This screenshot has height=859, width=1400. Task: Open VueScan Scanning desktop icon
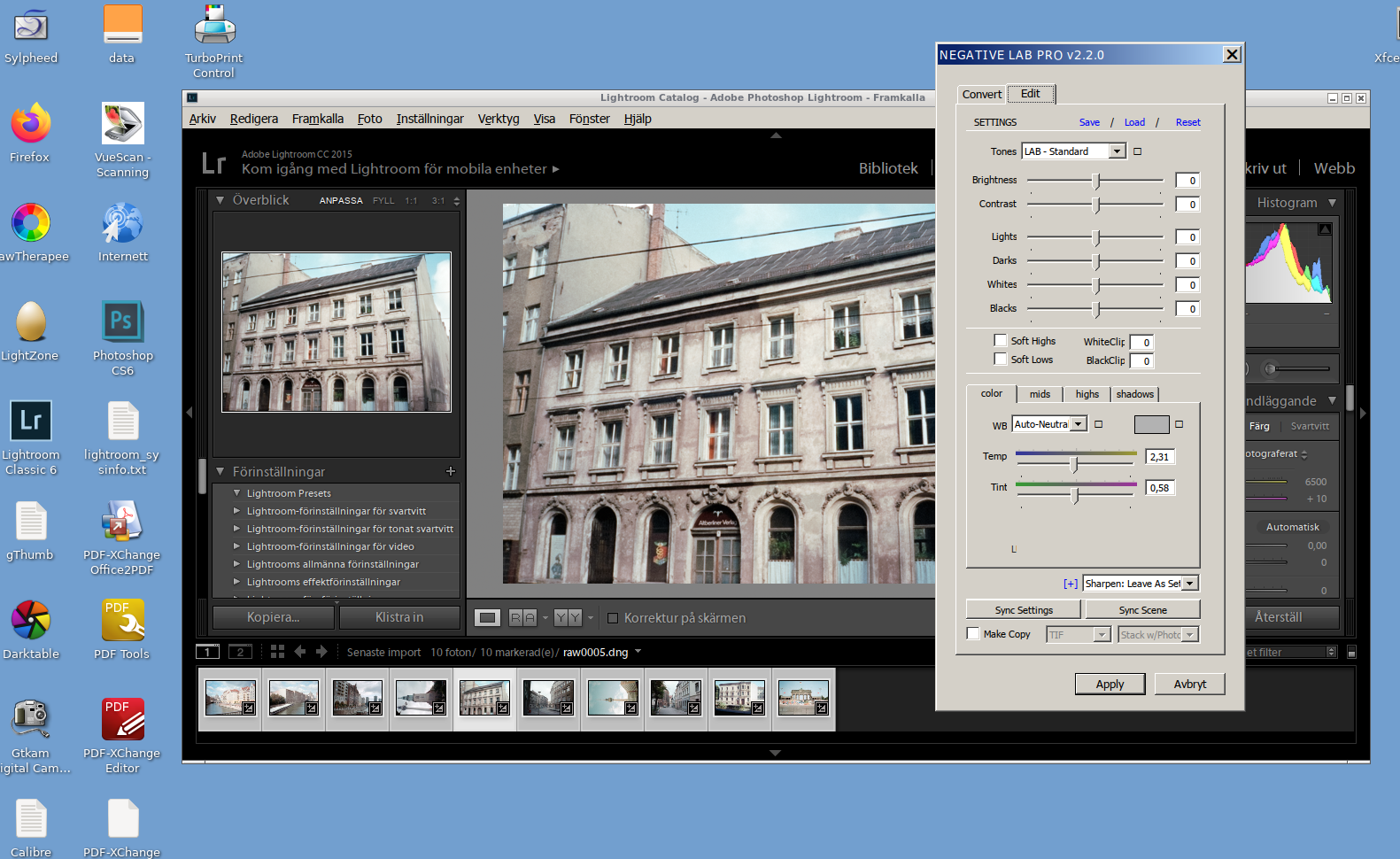[122, 140]
